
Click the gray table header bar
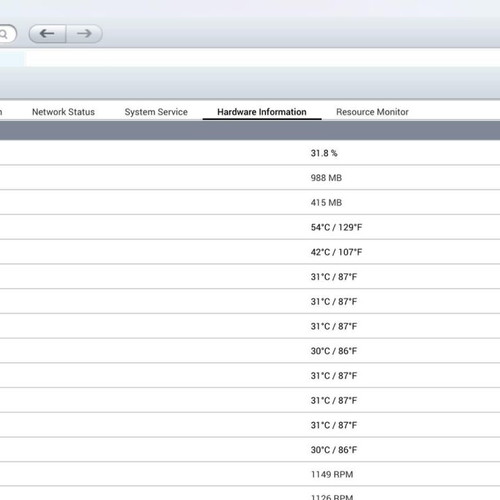(x=250, y=130)
